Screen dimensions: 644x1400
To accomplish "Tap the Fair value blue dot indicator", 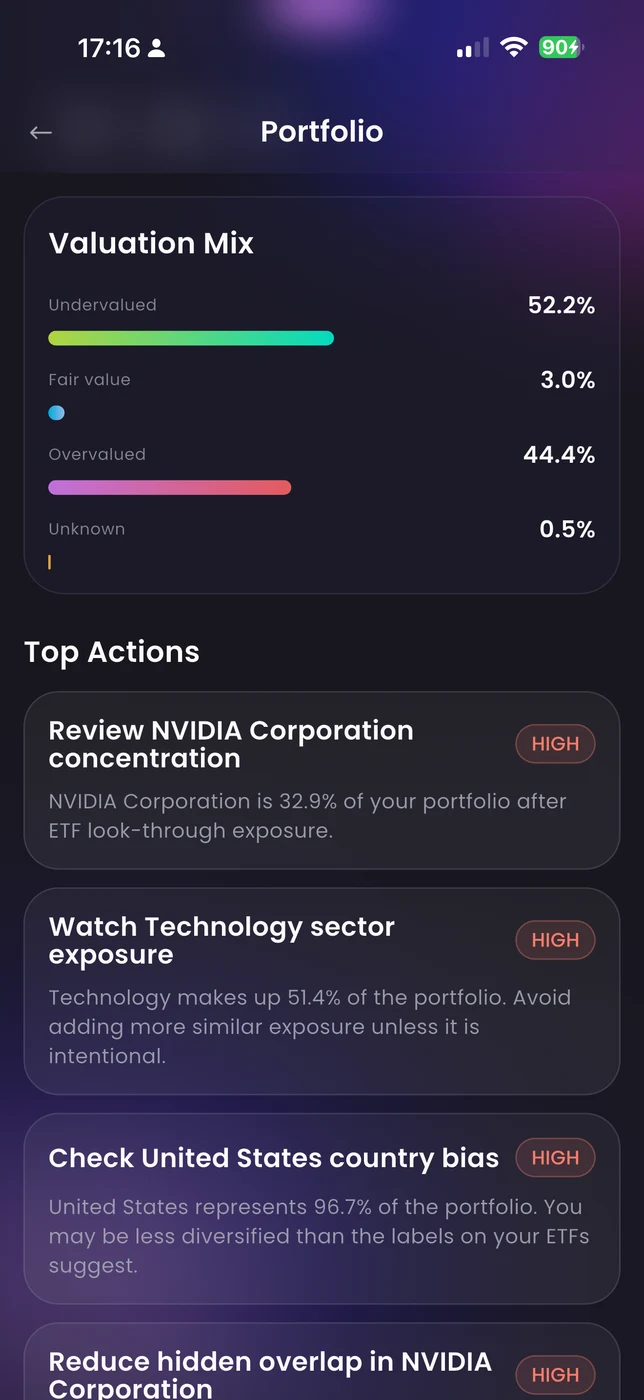I will coord(57,413).
